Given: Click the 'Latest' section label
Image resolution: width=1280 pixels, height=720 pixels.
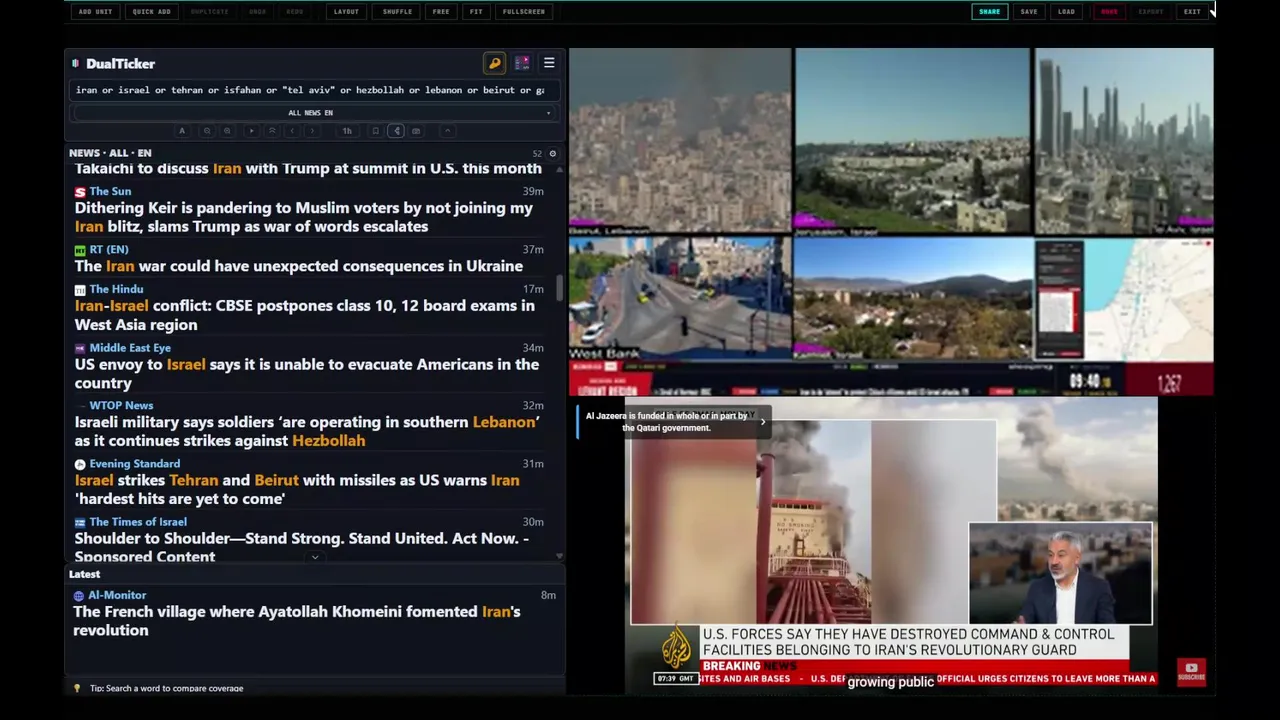Looking at the screenshot, I should [84, 574].
